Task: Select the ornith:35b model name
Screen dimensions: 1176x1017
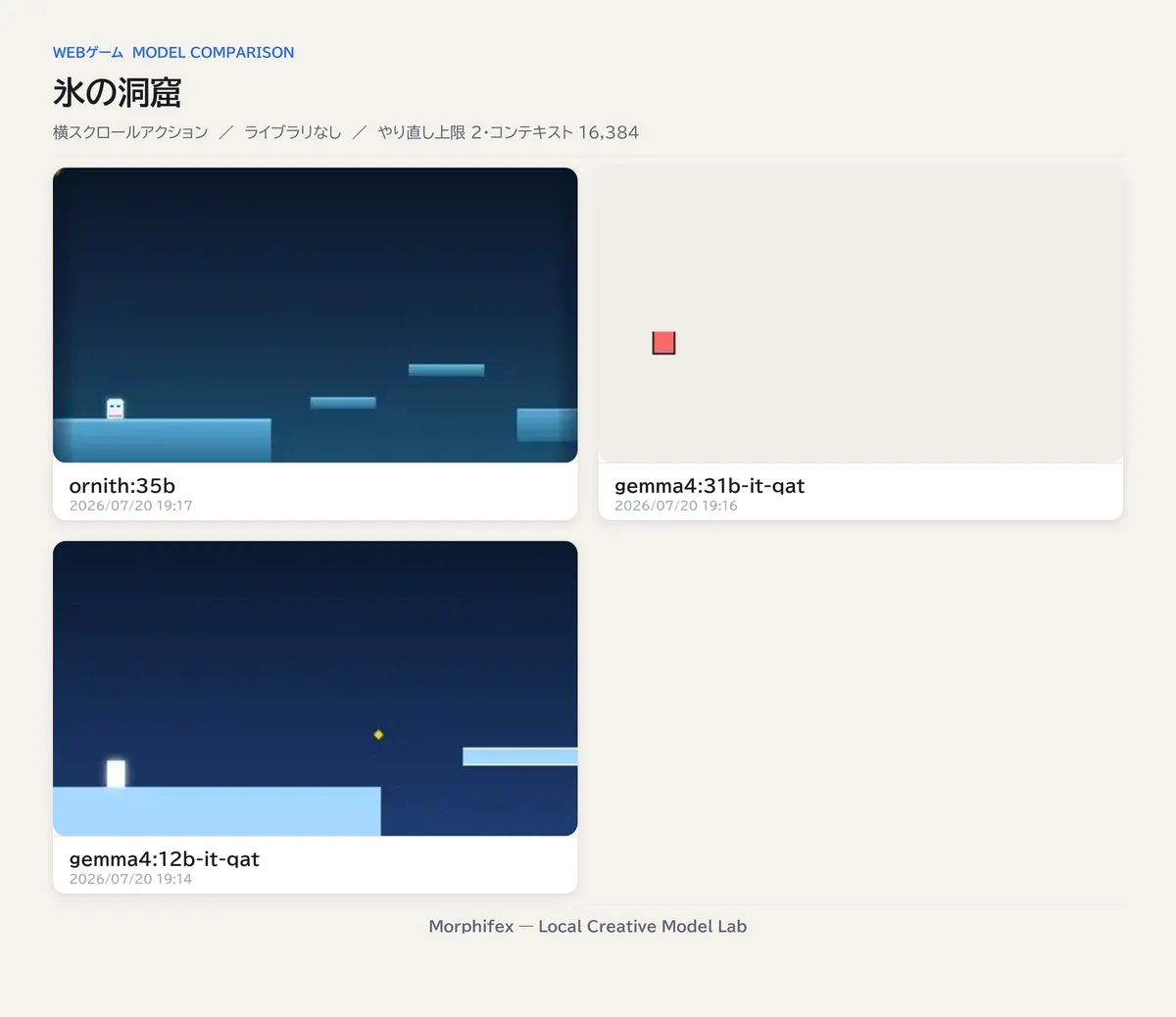Action: [x=122, y=485]
